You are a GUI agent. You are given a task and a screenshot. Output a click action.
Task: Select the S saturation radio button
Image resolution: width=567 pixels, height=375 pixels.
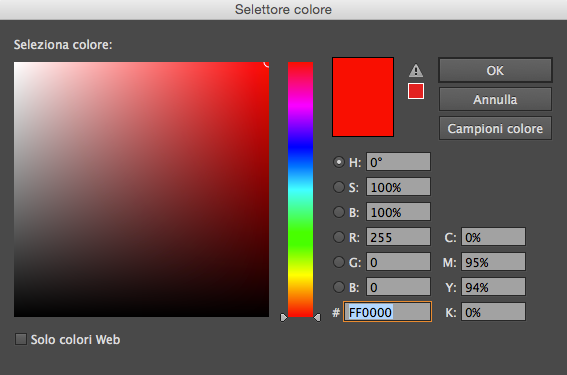(x=339, y=187)
